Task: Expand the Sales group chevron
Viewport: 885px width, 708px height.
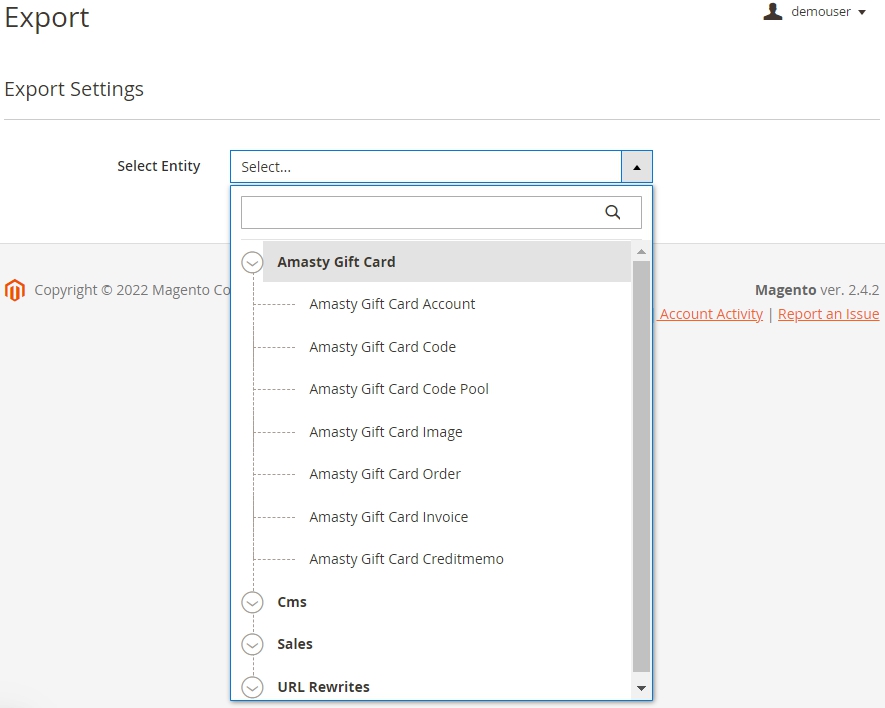Action: click(x=252, y=644)
